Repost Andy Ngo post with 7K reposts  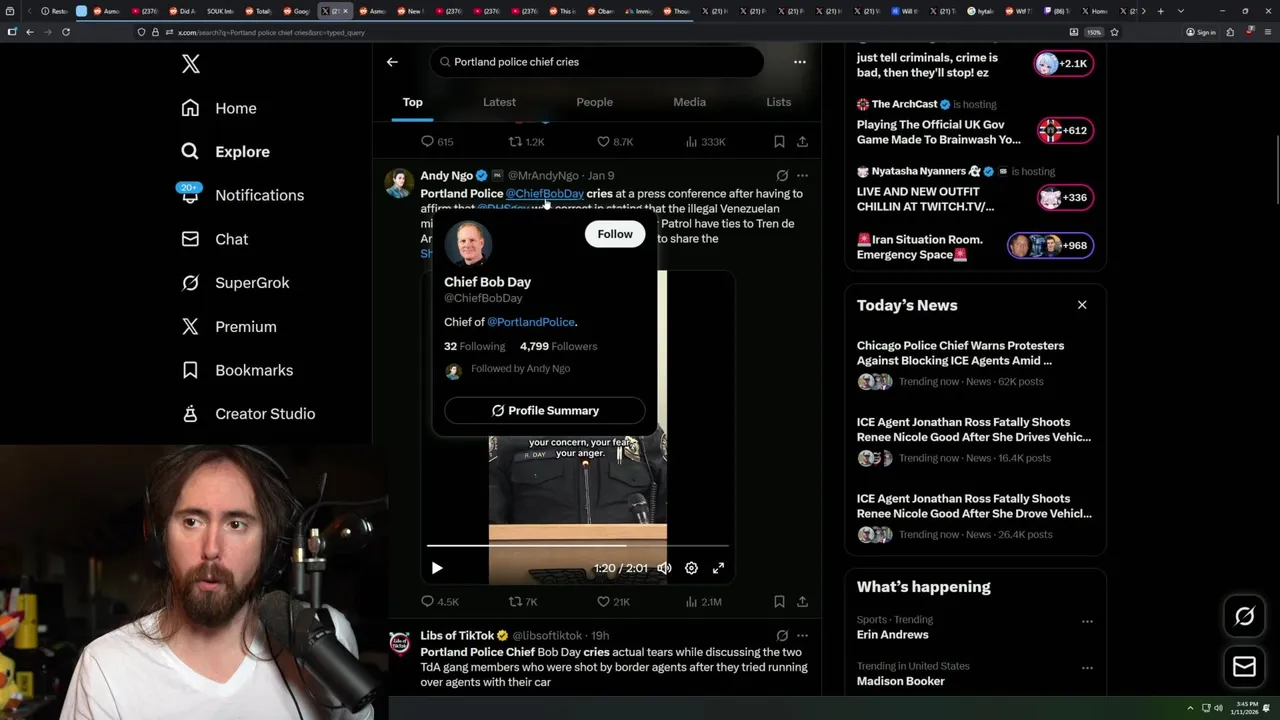(x=524, y=602)
